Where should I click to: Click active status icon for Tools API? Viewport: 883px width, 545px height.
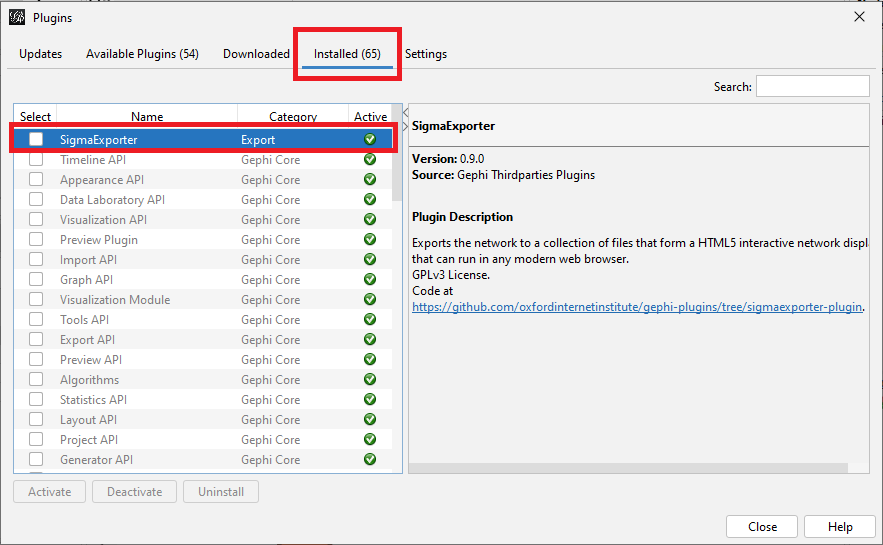(x=370, y=319)
